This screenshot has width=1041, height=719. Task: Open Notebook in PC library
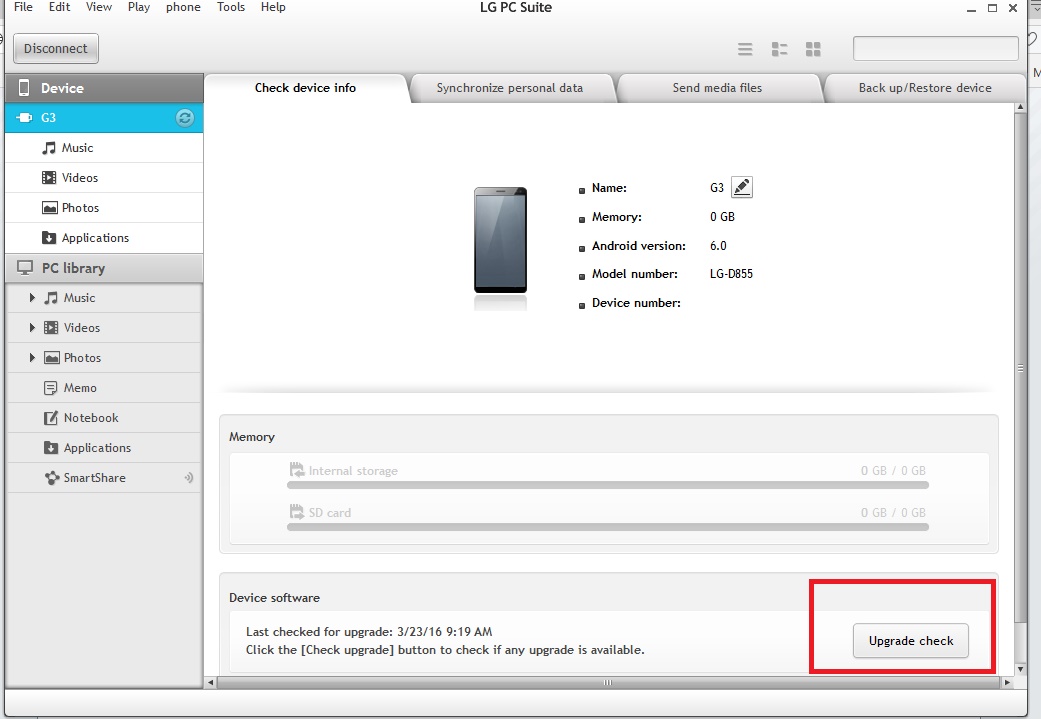104,418
